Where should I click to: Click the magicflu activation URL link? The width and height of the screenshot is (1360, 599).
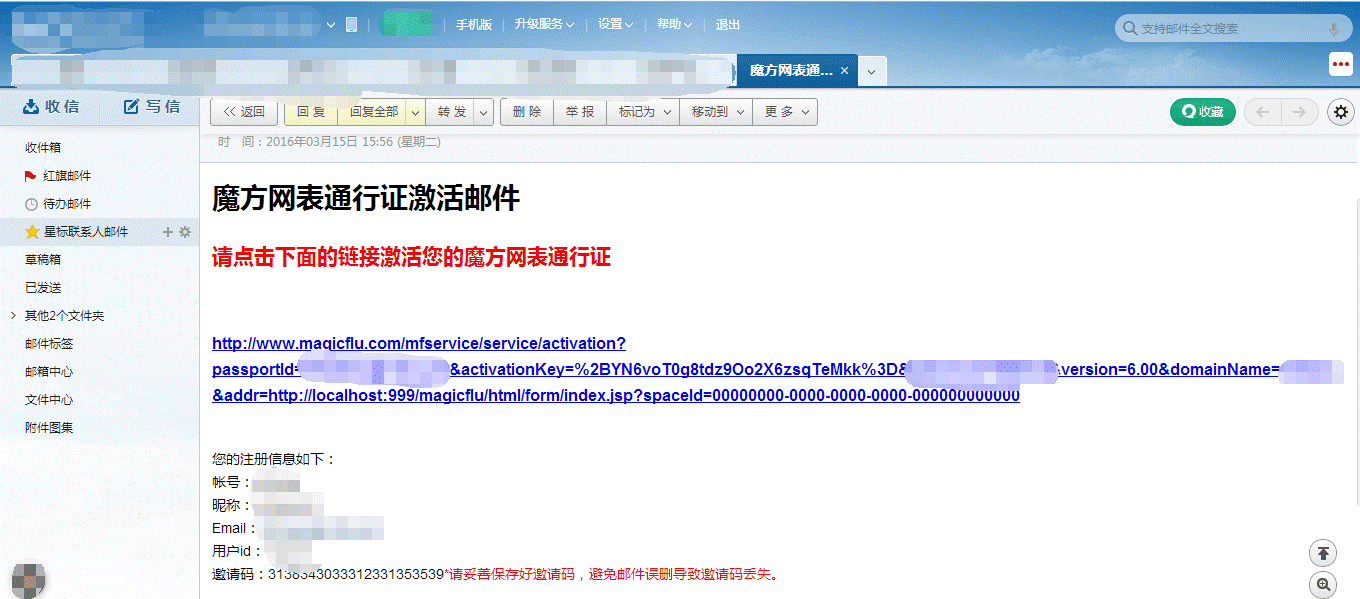click(419, 343)
